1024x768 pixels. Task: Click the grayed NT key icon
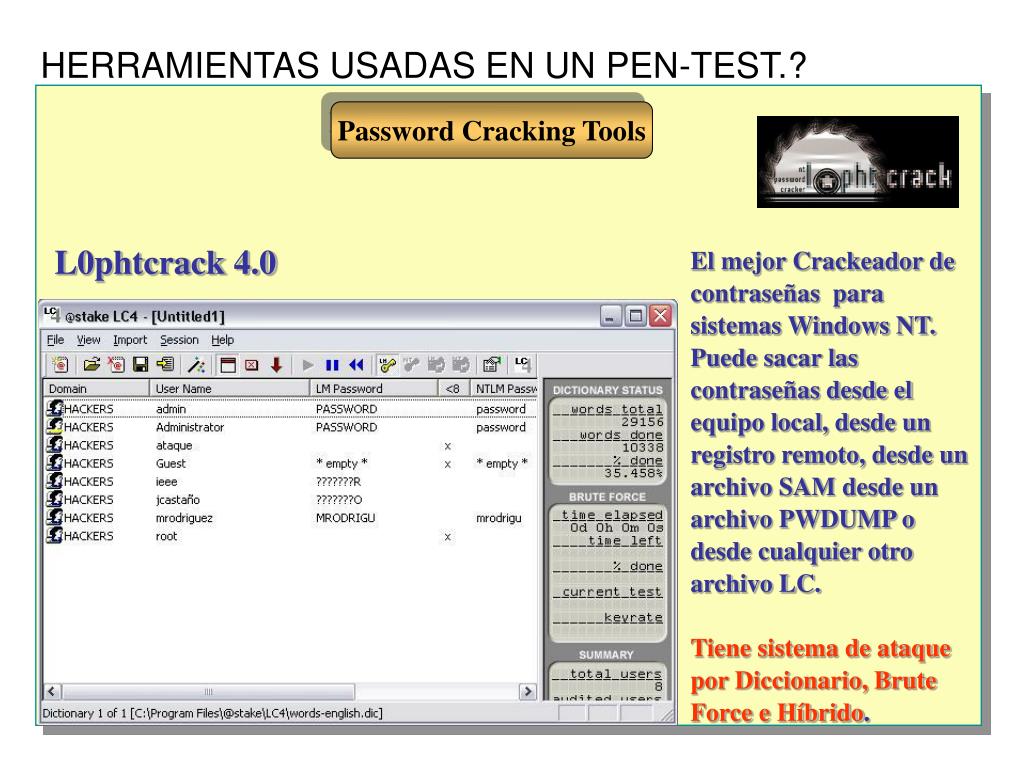click(x=411, y=365)
